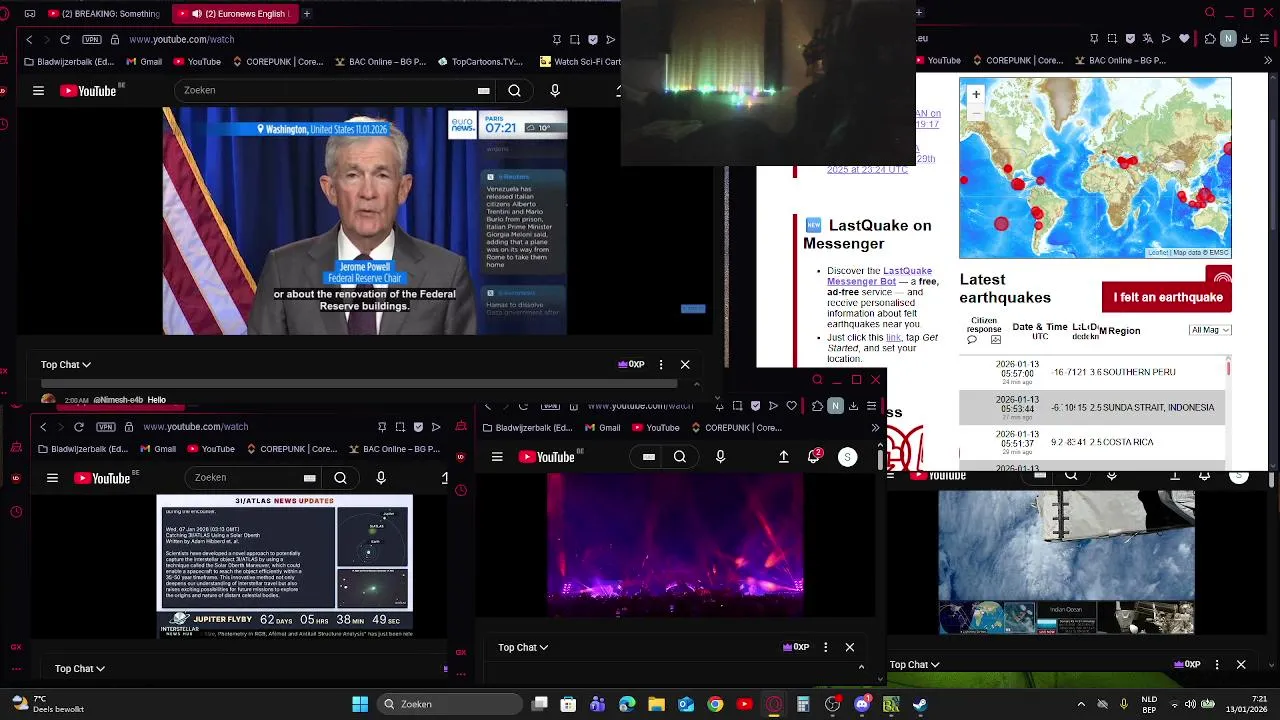Switch to the BREAKING: Something browser tab
Screen dimensions: 1280x720
coord(105,14)
